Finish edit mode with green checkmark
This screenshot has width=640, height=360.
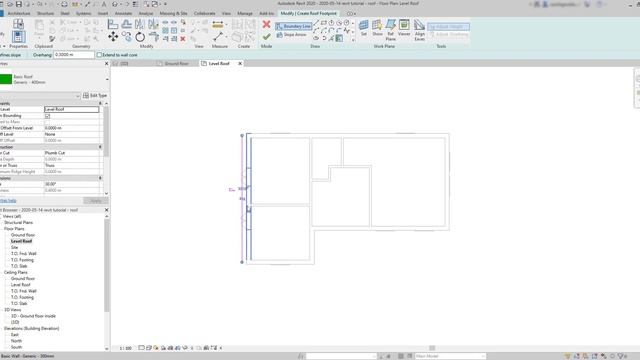(x=267, y=37)
